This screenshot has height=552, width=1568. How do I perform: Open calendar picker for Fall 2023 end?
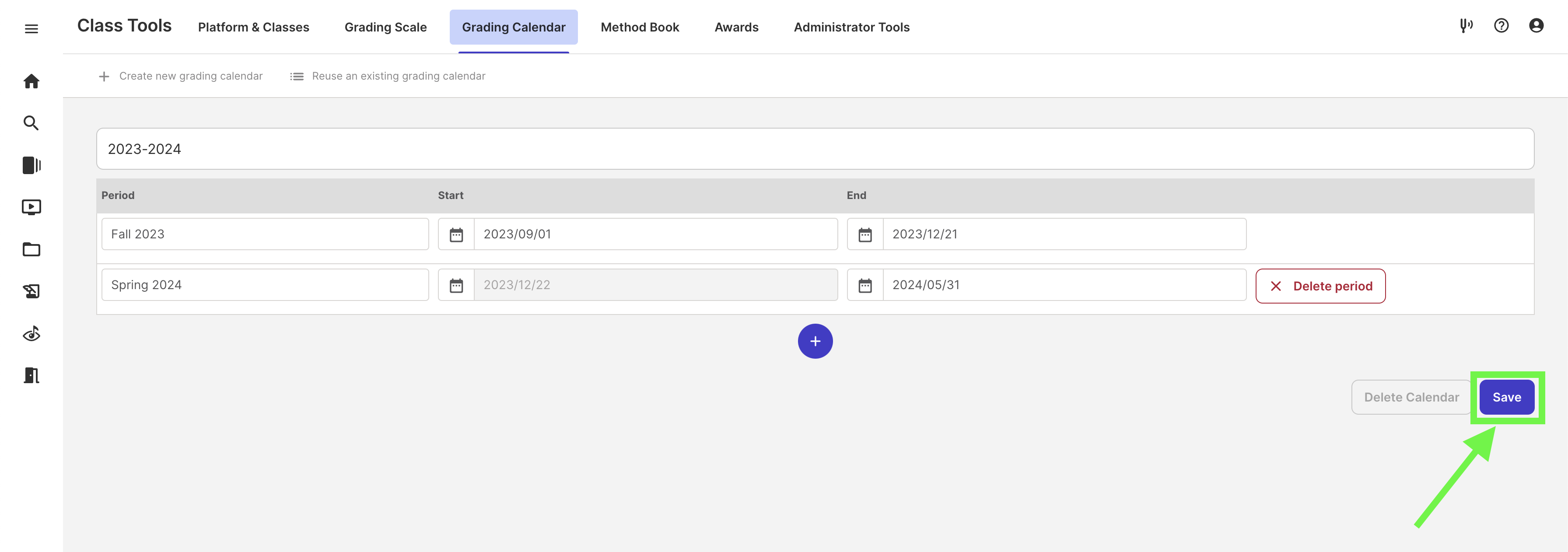(864, 234)
